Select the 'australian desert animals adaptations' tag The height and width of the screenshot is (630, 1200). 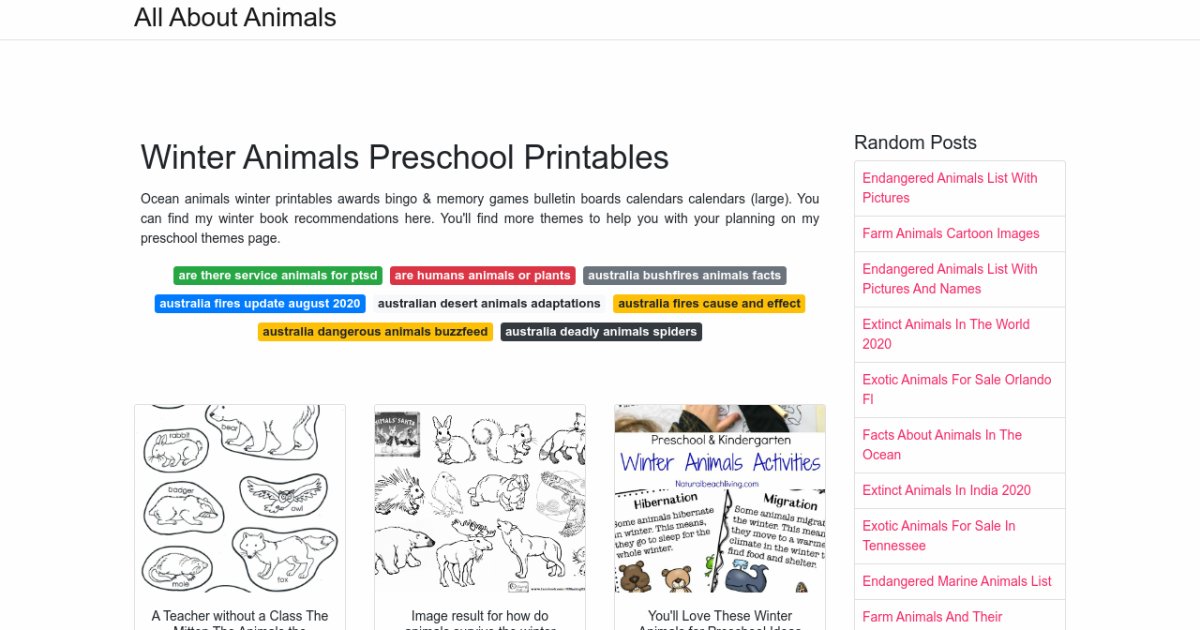pos(489,304)
